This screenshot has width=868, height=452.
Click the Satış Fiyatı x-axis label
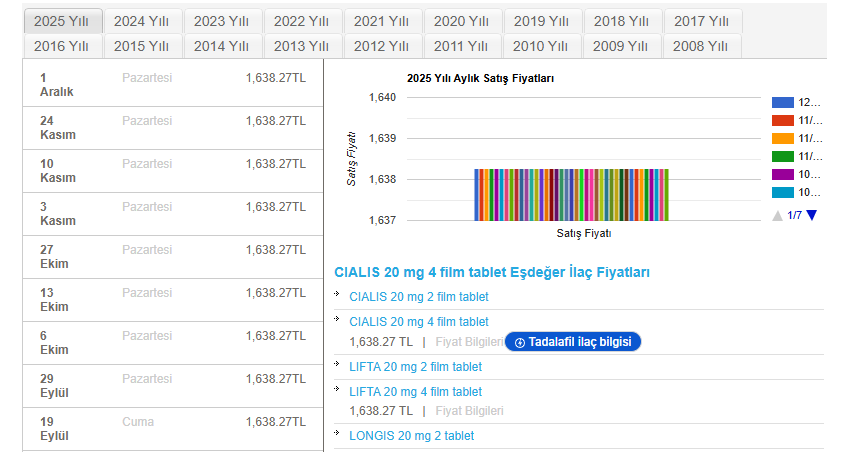click(583, 233)
